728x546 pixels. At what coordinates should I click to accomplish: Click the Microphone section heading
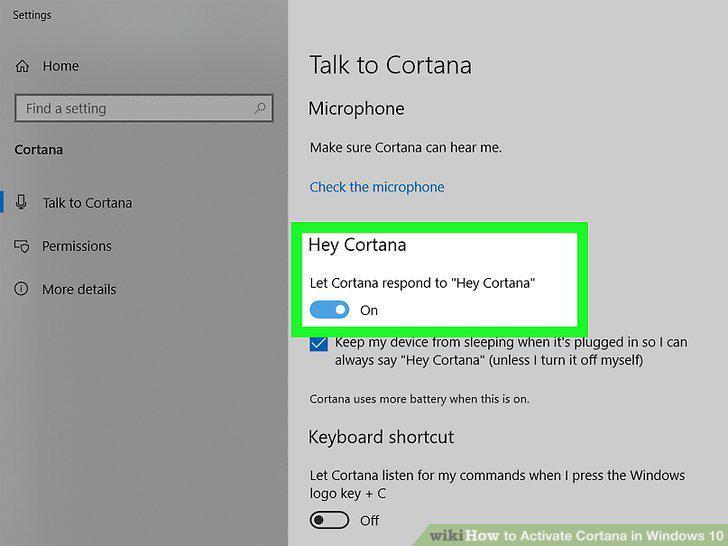356,109
